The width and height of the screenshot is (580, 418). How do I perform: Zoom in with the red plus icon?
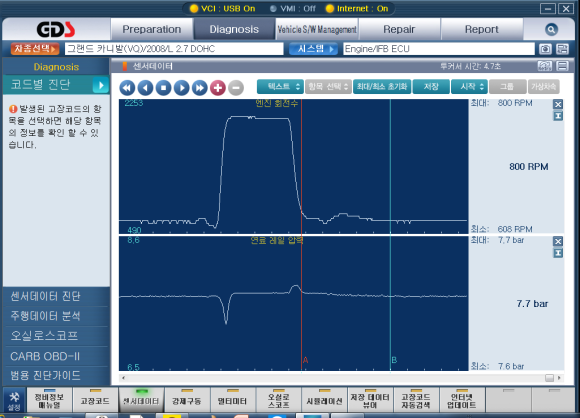tap(218, 88)
